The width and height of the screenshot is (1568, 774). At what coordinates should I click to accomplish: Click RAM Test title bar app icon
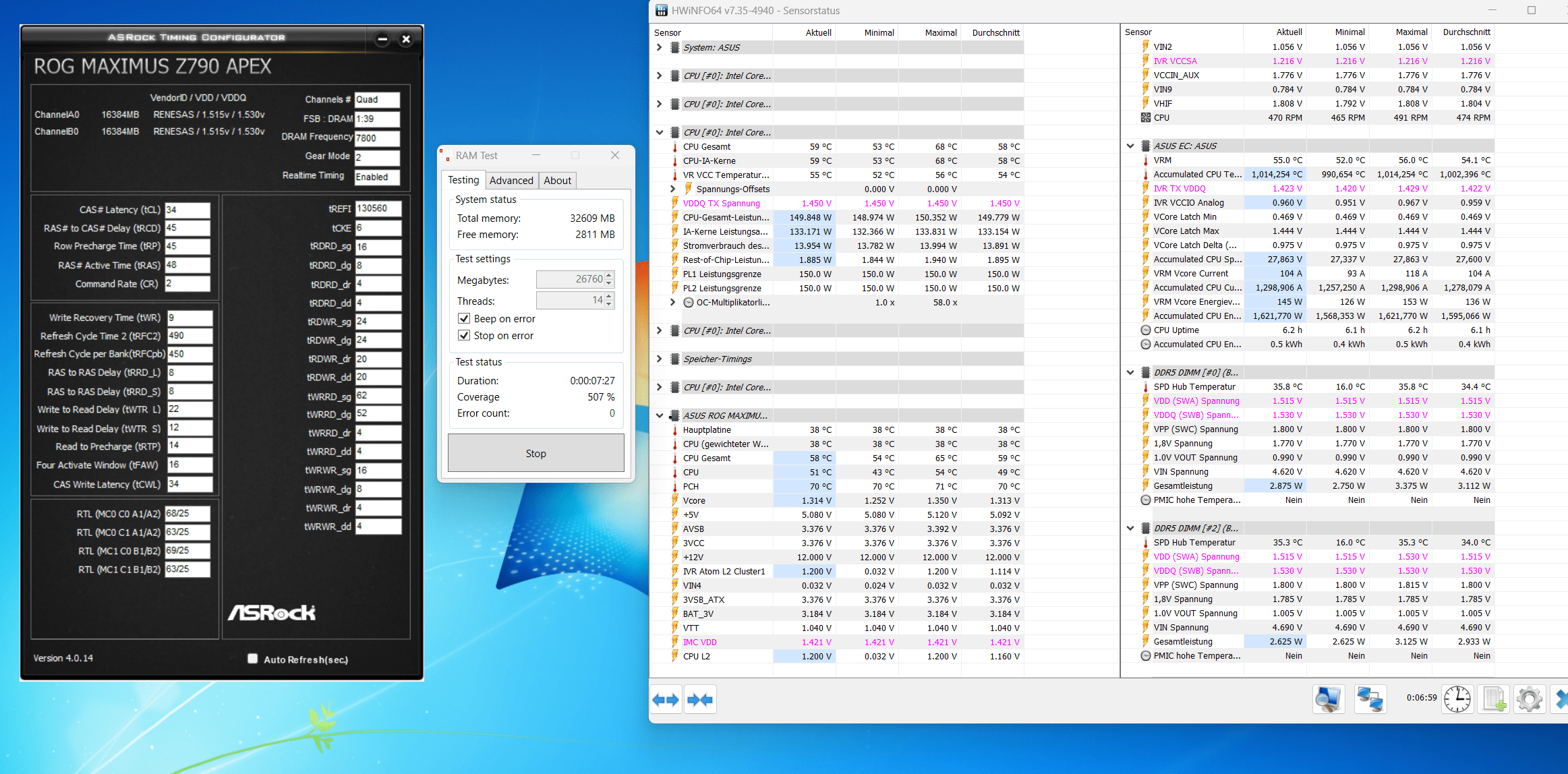click(446, 155)
